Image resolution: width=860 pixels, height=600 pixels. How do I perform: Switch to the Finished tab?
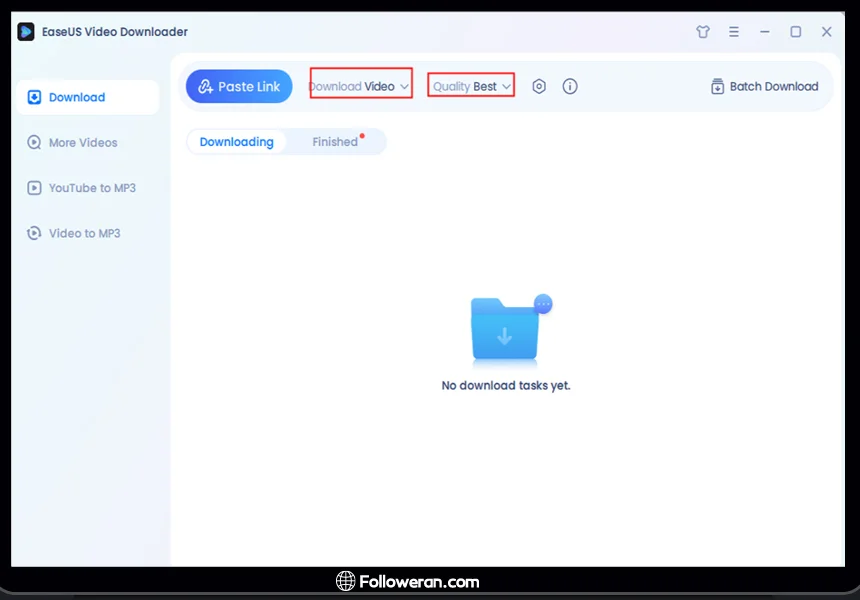[335, 142]
